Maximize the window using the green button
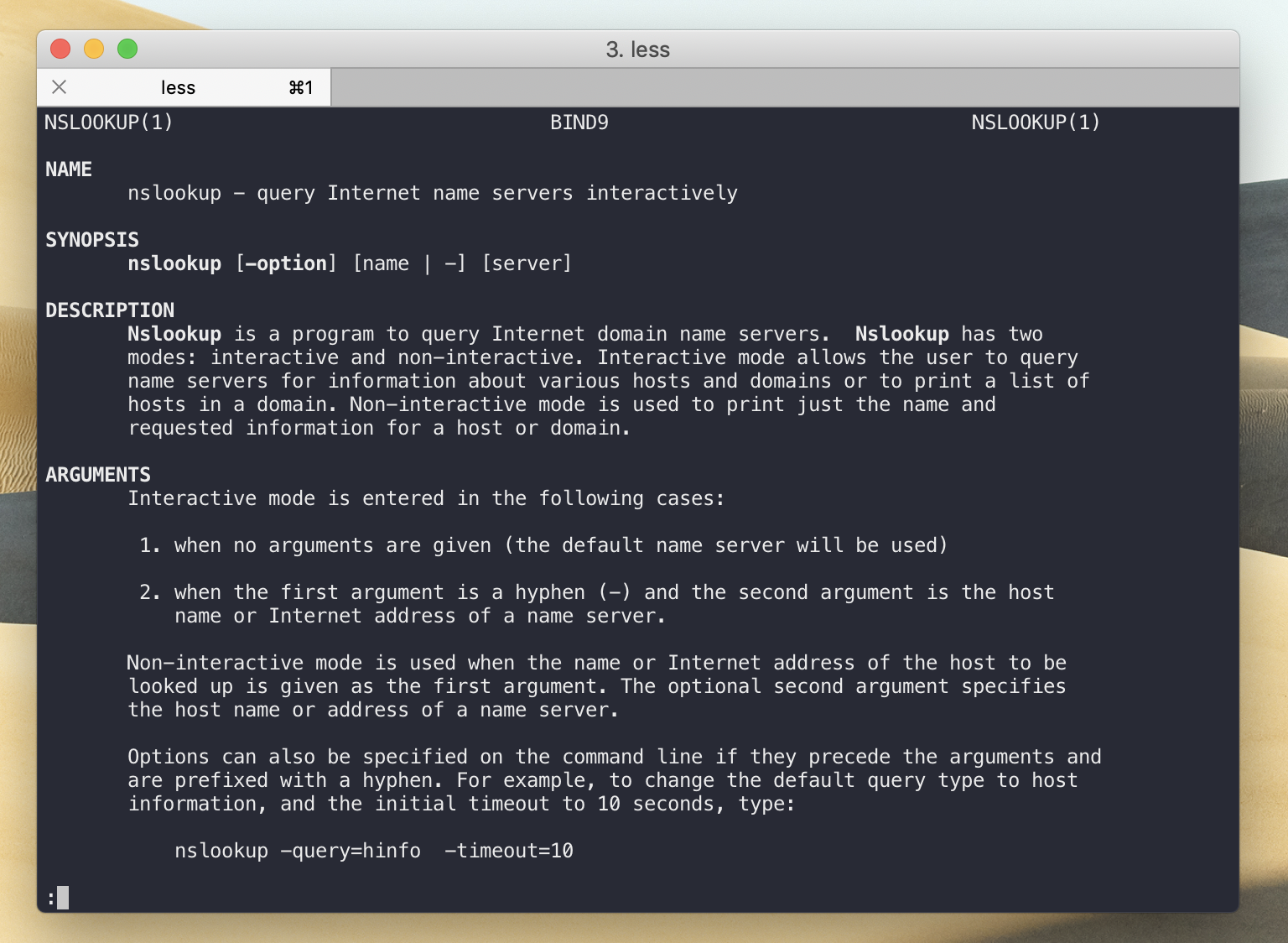 tap(127, 49)
